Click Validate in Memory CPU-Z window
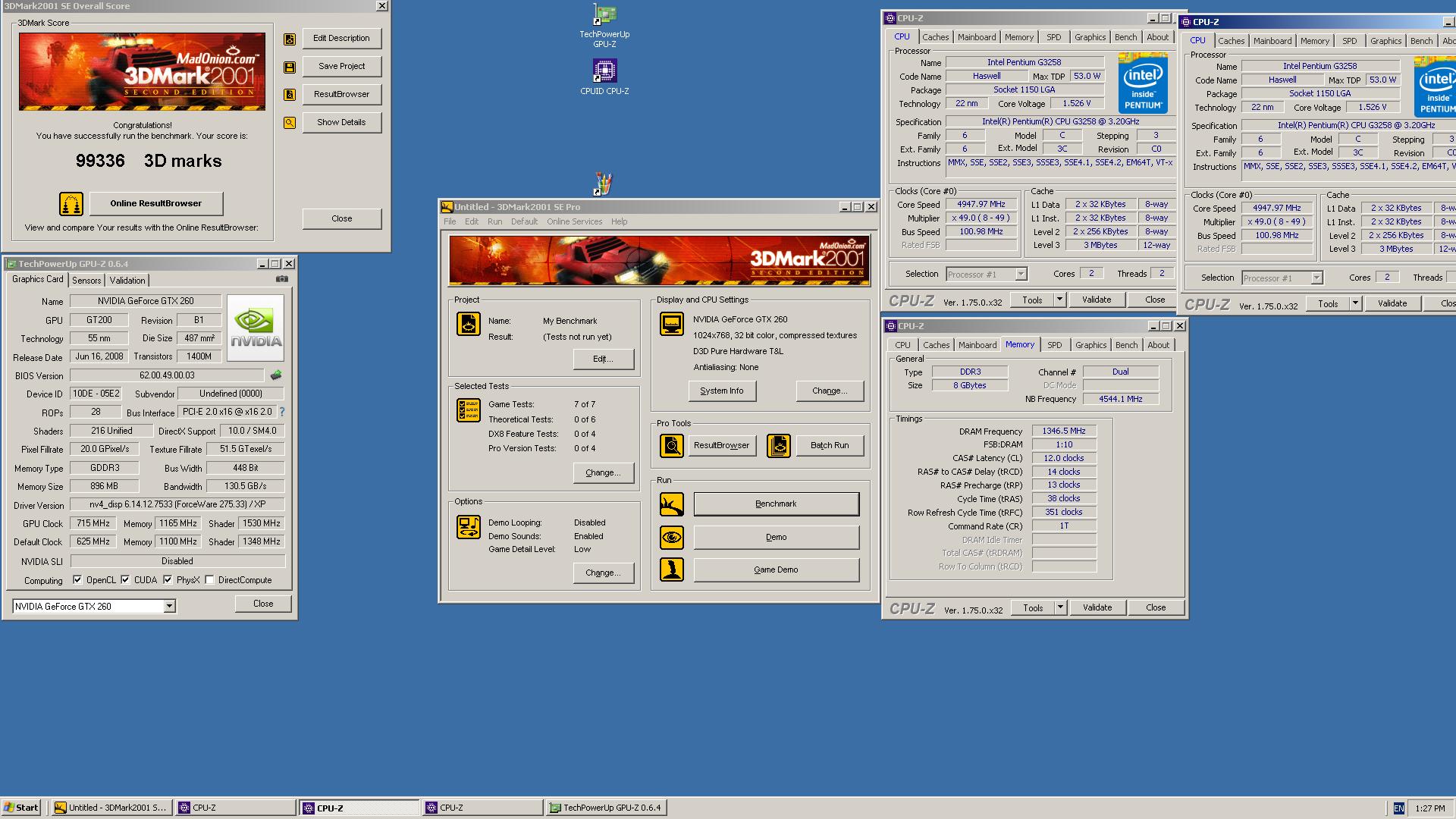Image resolution: width=1456 pixels, height=819 pixels. click(x=1097, y=608)
